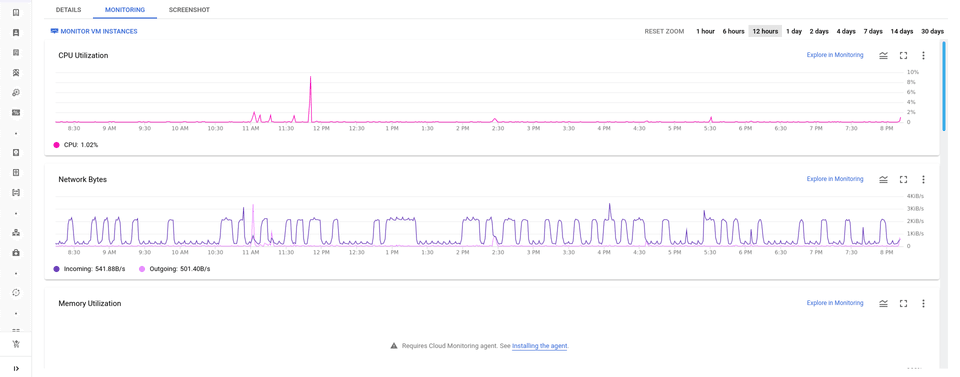View Network Bytes chart in fullscreen
This screenshot has height=377, width=960.
(x=903, y=179)
